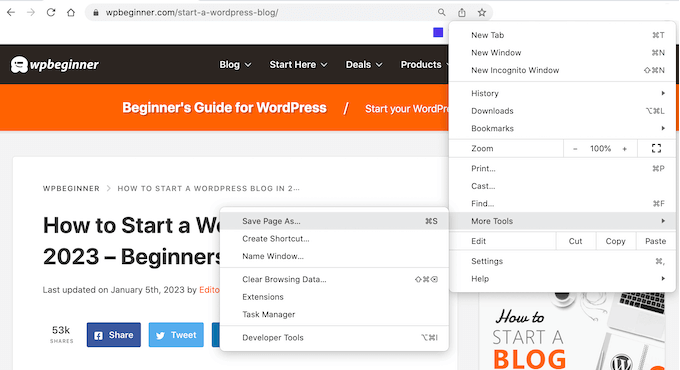Screen dimensions: 680x370
Task: Open the Products dropdown menu
Action: pos(424,65)
